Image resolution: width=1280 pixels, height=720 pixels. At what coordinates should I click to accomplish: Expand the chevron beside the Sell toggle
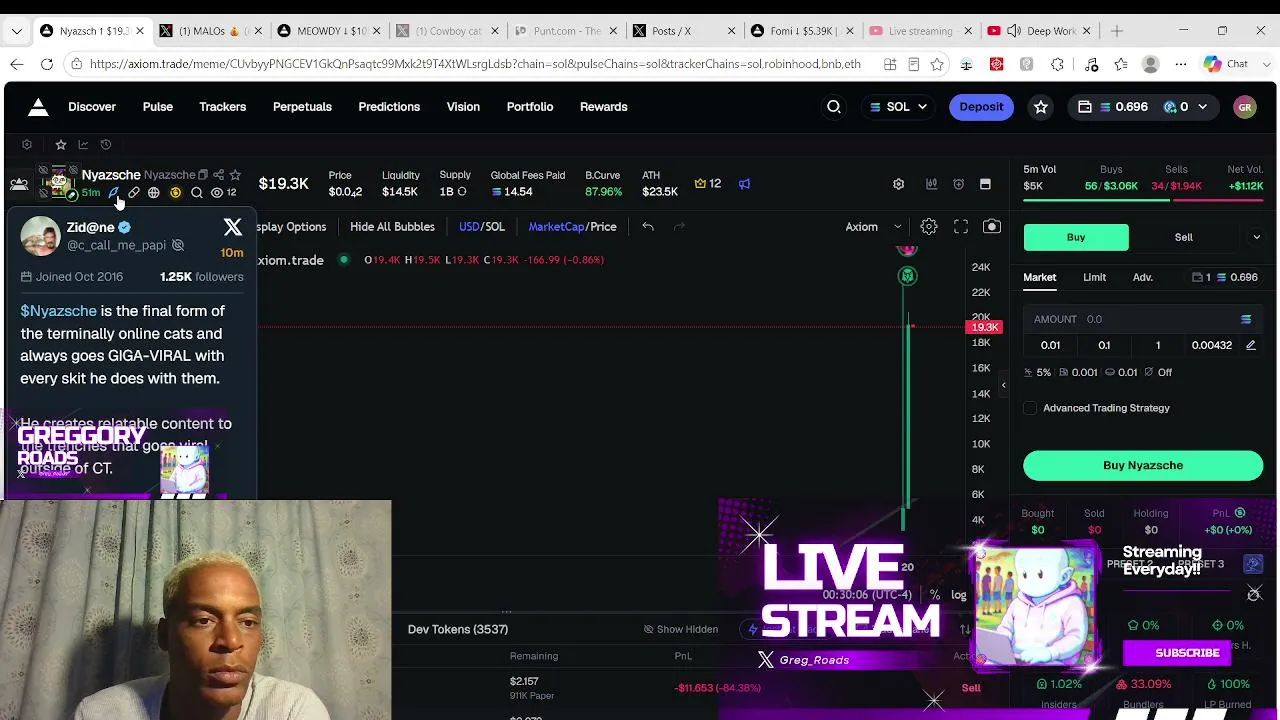(1256, 237)
